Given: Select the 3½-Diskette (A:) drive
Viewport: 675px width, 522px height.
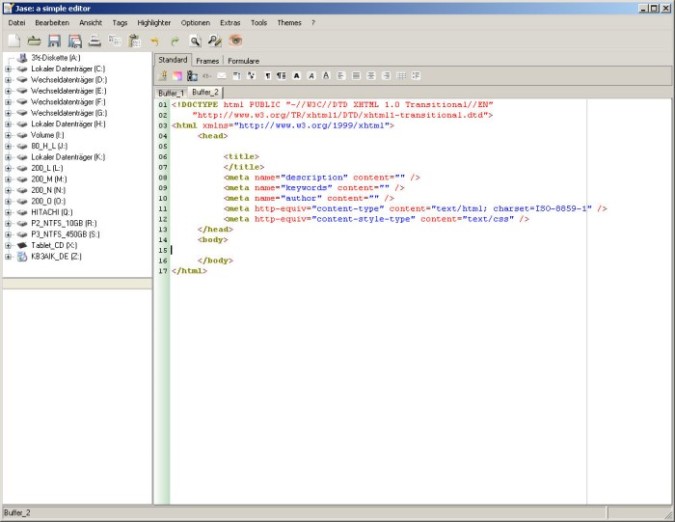Looking at the screenshot, I should [x=56, y=58].
